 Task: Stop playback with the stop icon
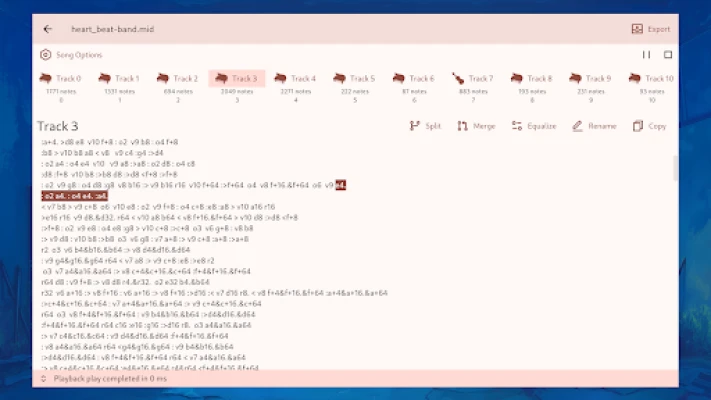point(668,55)
